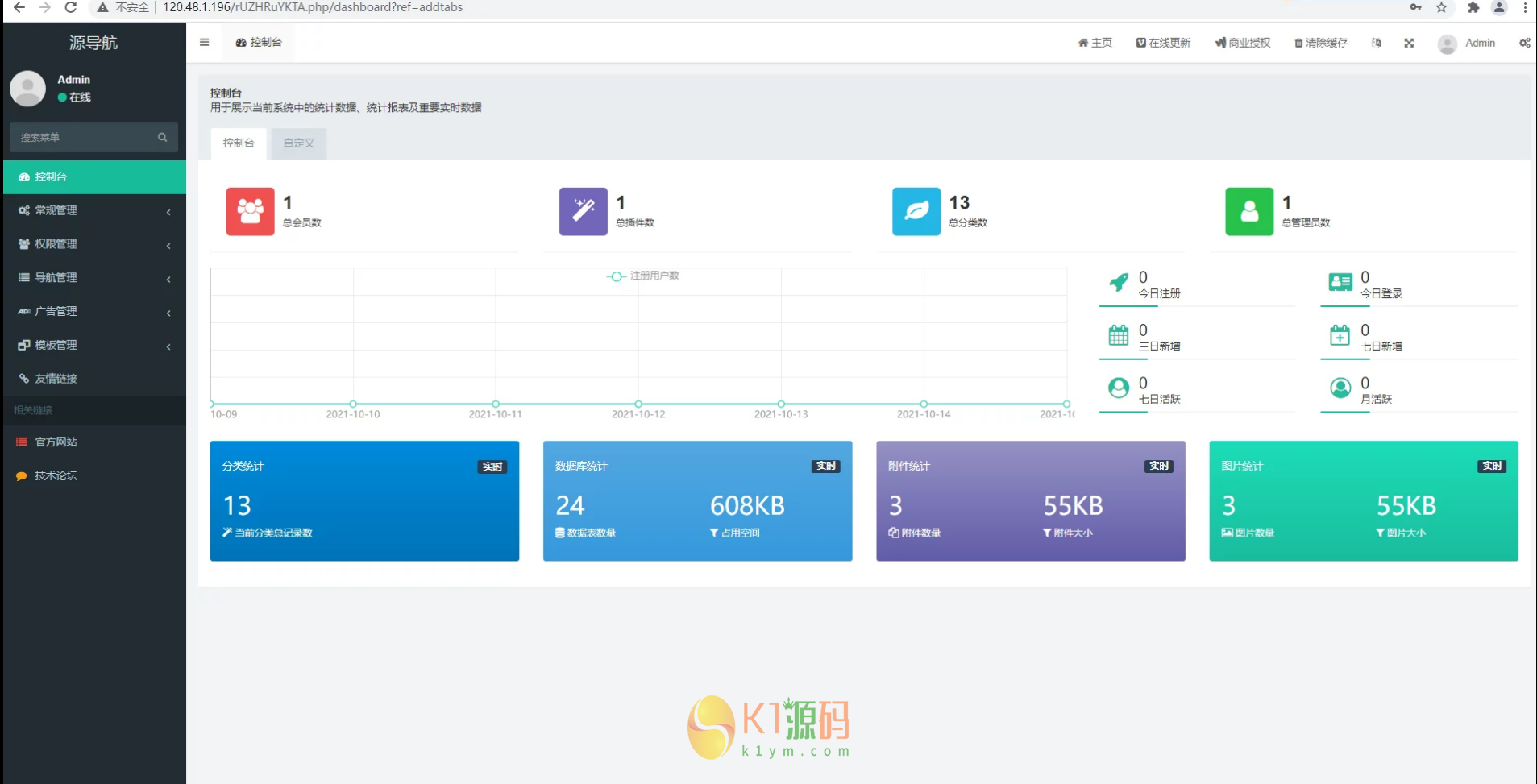Image resolution: width=1537 pixels, height=784 pixels.
Task: Select the 控制台 sidebar menu item
Action: (x=93, y=176)
